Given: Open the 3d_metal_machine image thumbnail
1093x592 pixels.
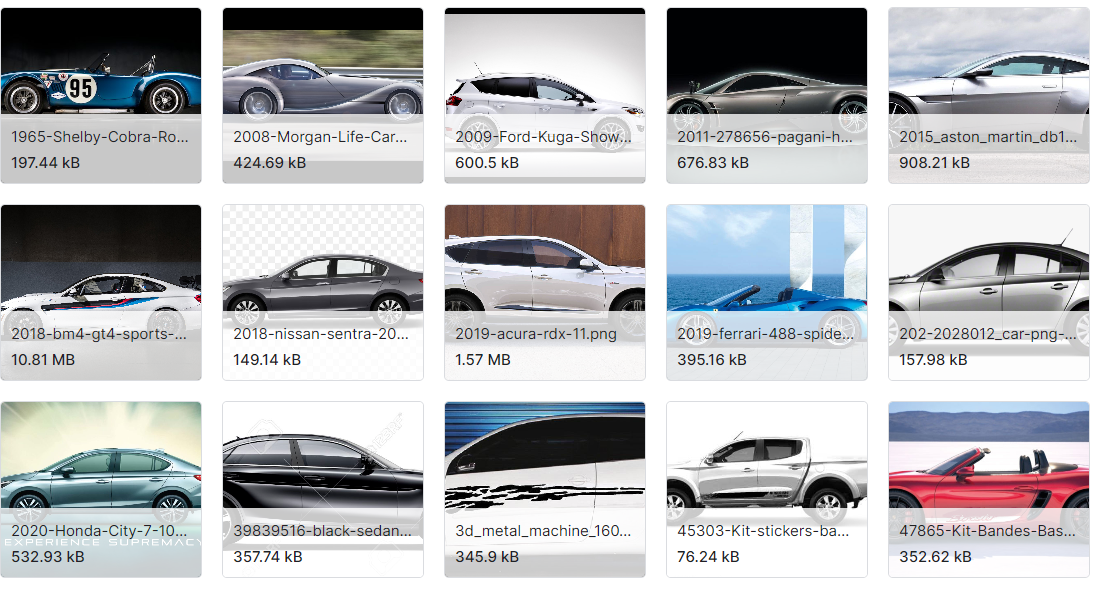Looking at the screenshot, I should [x=544, y=460].
